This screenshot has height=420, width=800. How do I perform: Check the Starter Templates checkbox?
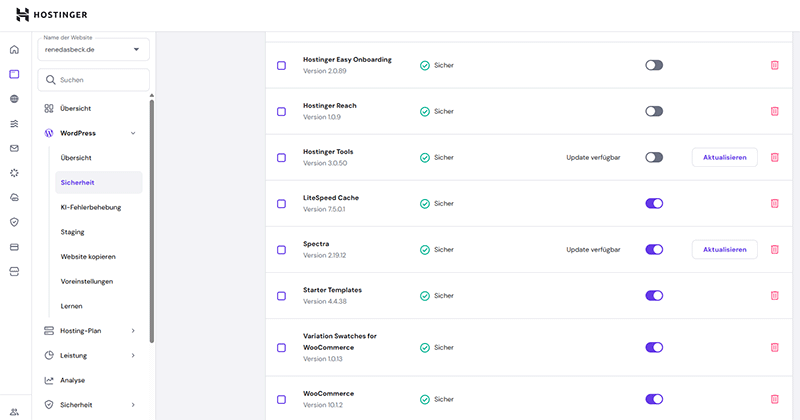point(282,296)
